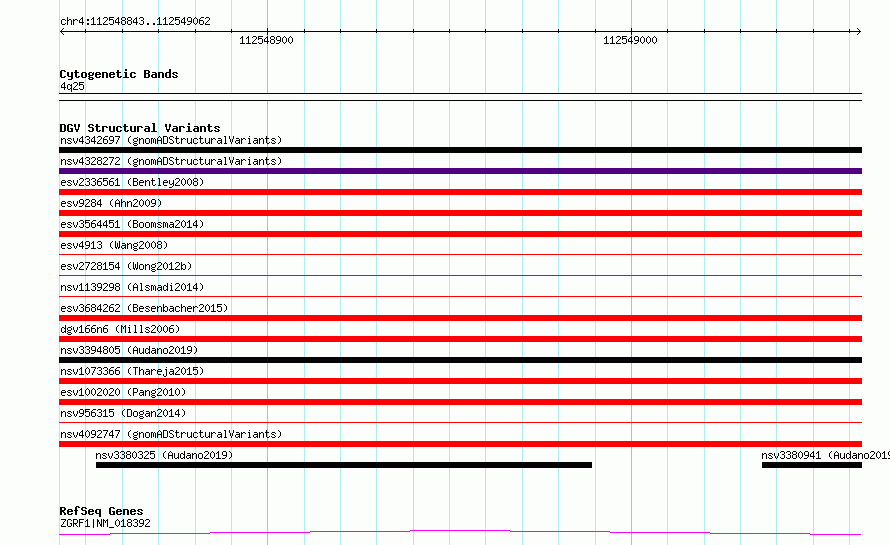Click the nsv3380325 (Audano2019) label
The image size is (890, 545).
(164, 455)
